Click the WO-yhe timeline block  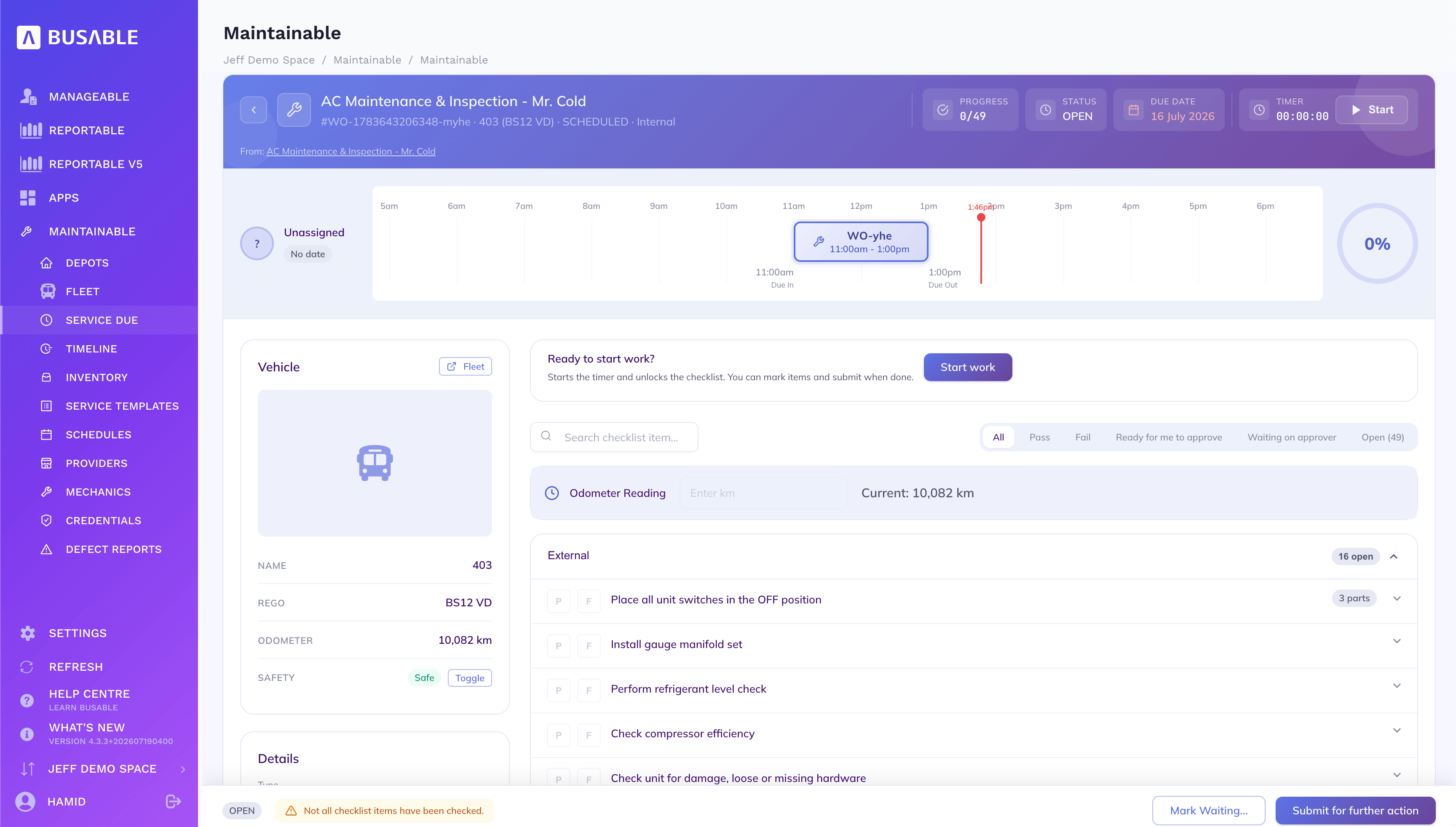[x=860, y=241]
